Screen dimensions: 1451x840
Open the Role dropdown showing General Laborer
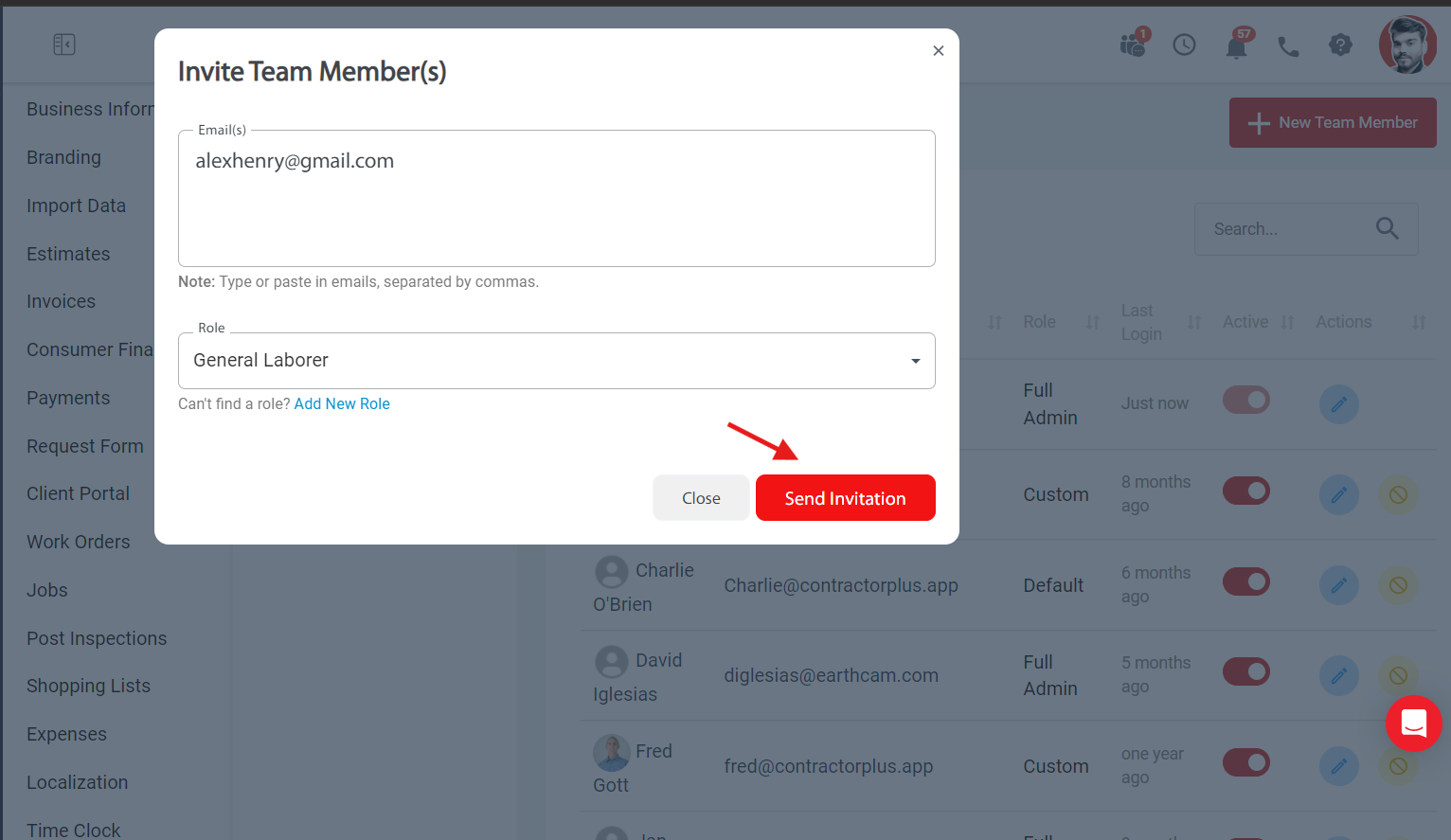click(557, 361)
